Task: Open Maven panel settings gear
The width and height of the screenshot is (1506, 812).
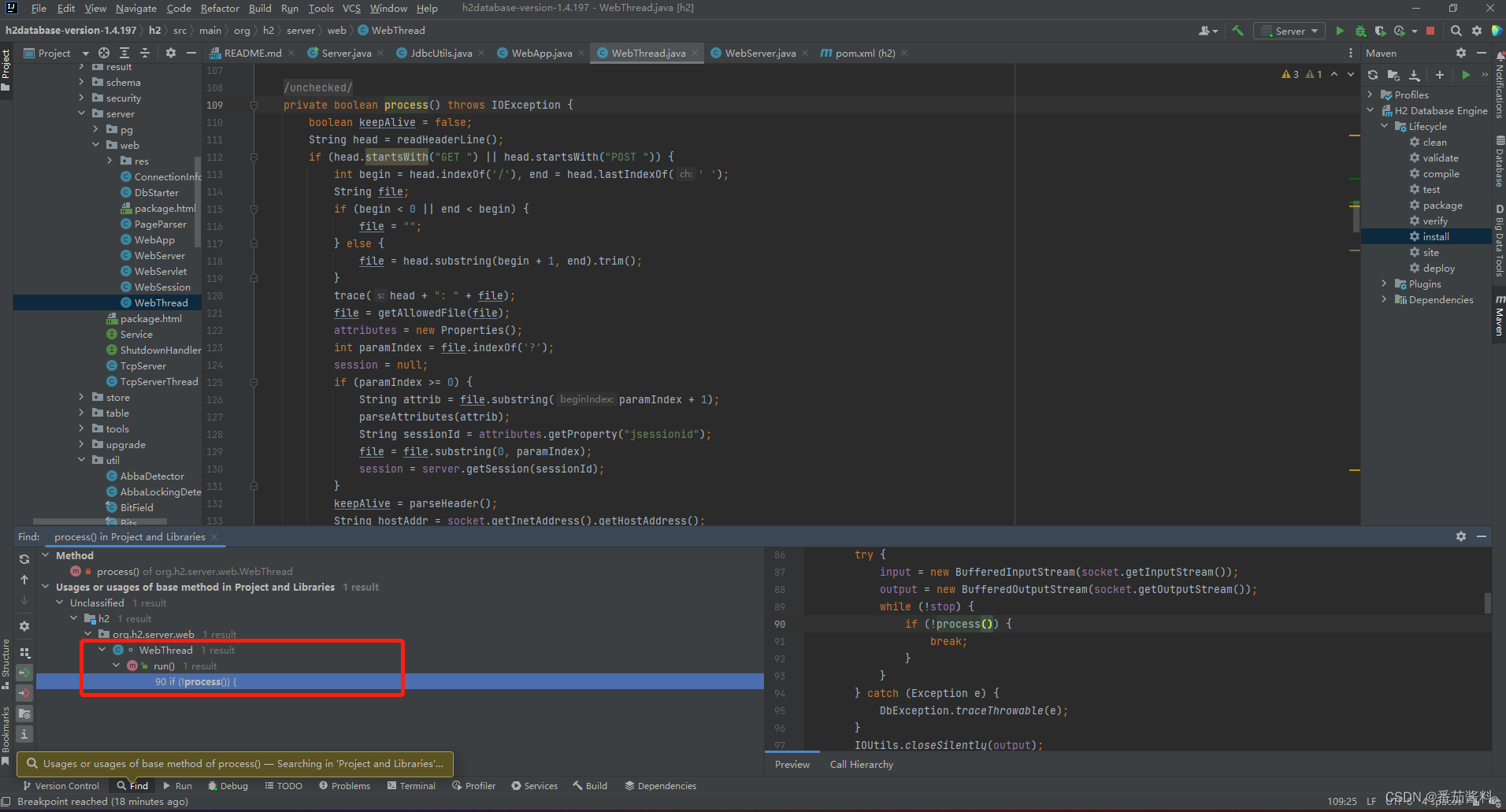Action: click(x=1461, y=53)
